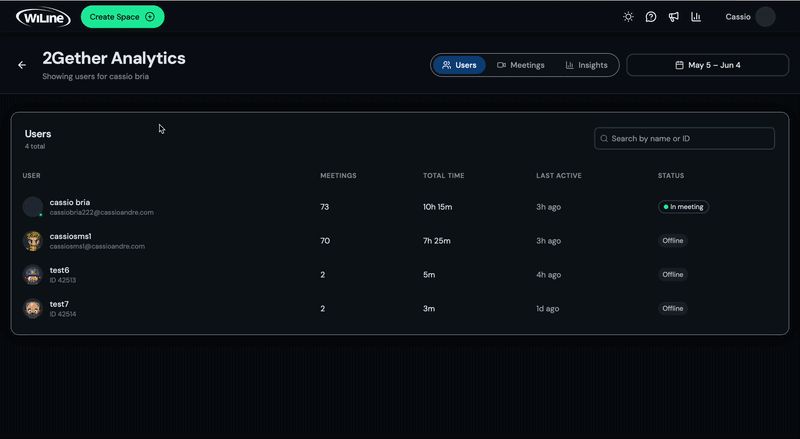Click cassiobria222@cassioandre.com email
This screenshot has width=800, height=439.
(102, 212)
